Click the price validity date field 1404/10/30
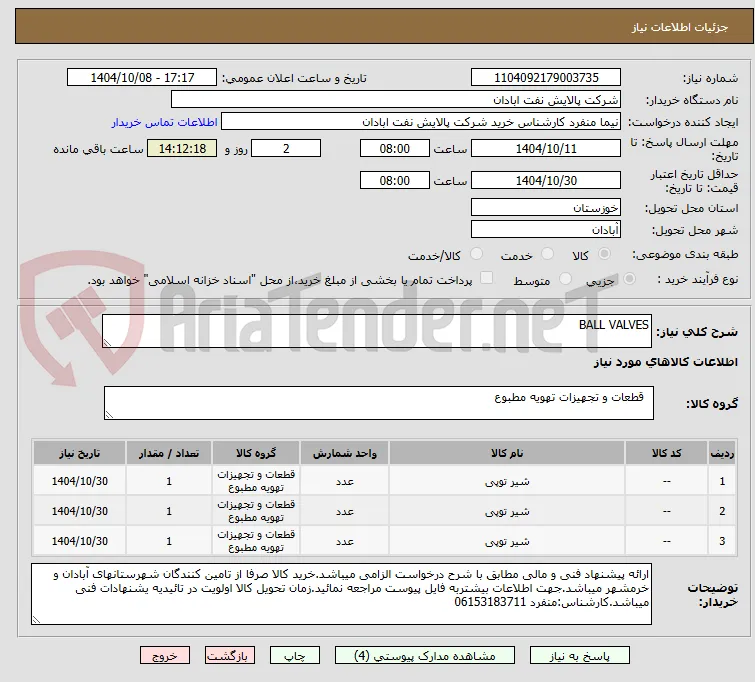The width and height of the screenshot is (755, 682). click(x=546, y=181)
